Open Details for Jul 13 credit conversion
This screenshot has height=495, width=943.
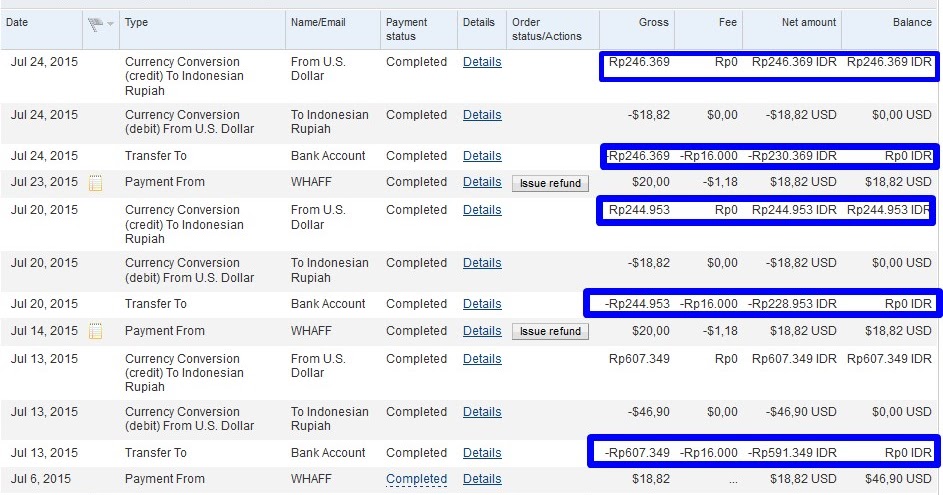click(482, 358)
